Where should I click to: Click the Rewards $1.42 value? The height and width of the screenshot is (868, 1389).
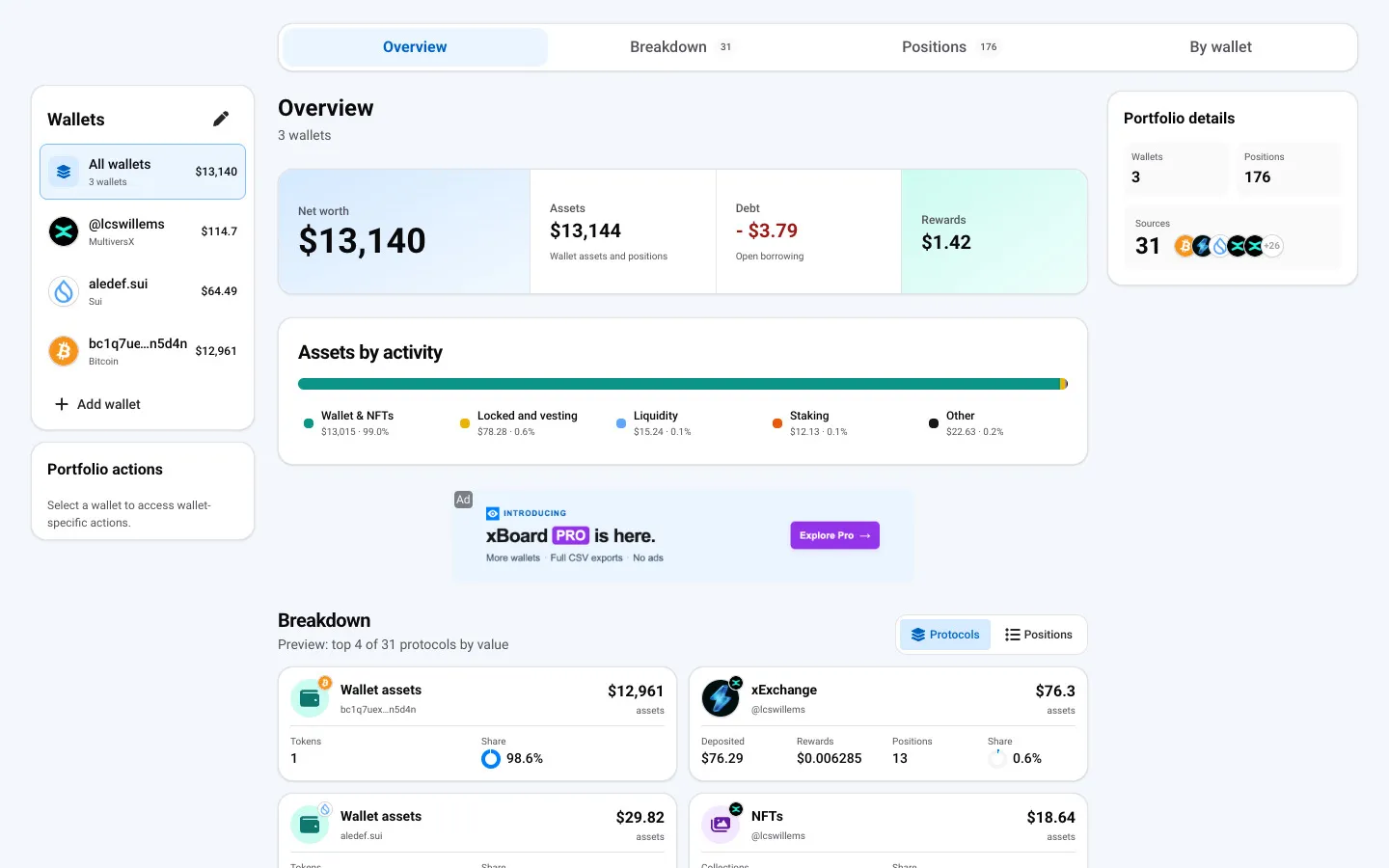coord(946,242)
